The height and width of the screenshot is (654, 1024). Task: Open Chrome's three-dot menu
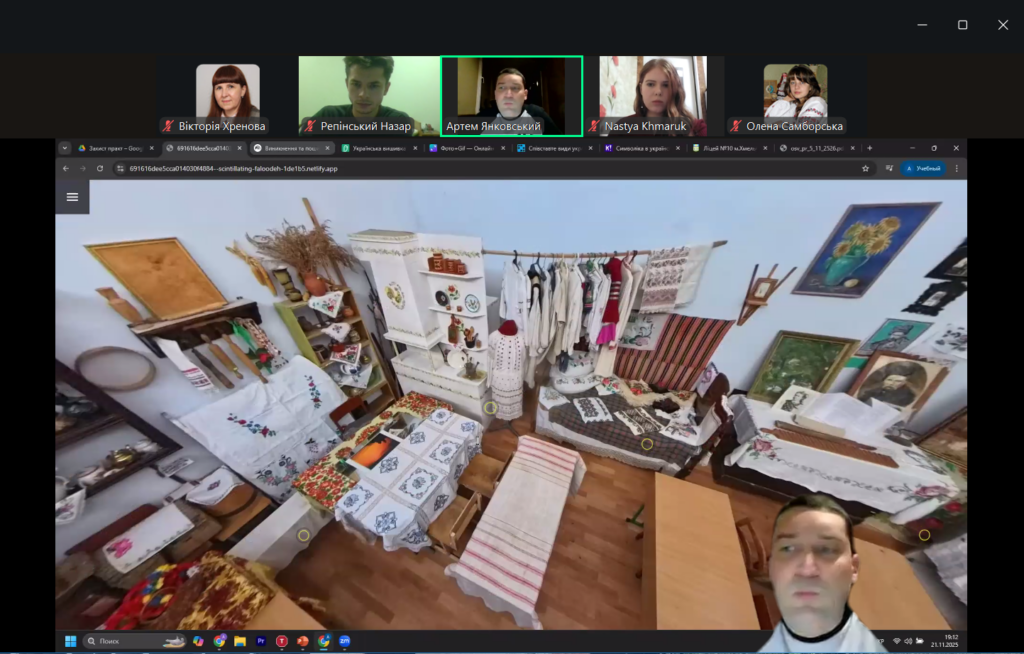[956, 168]
